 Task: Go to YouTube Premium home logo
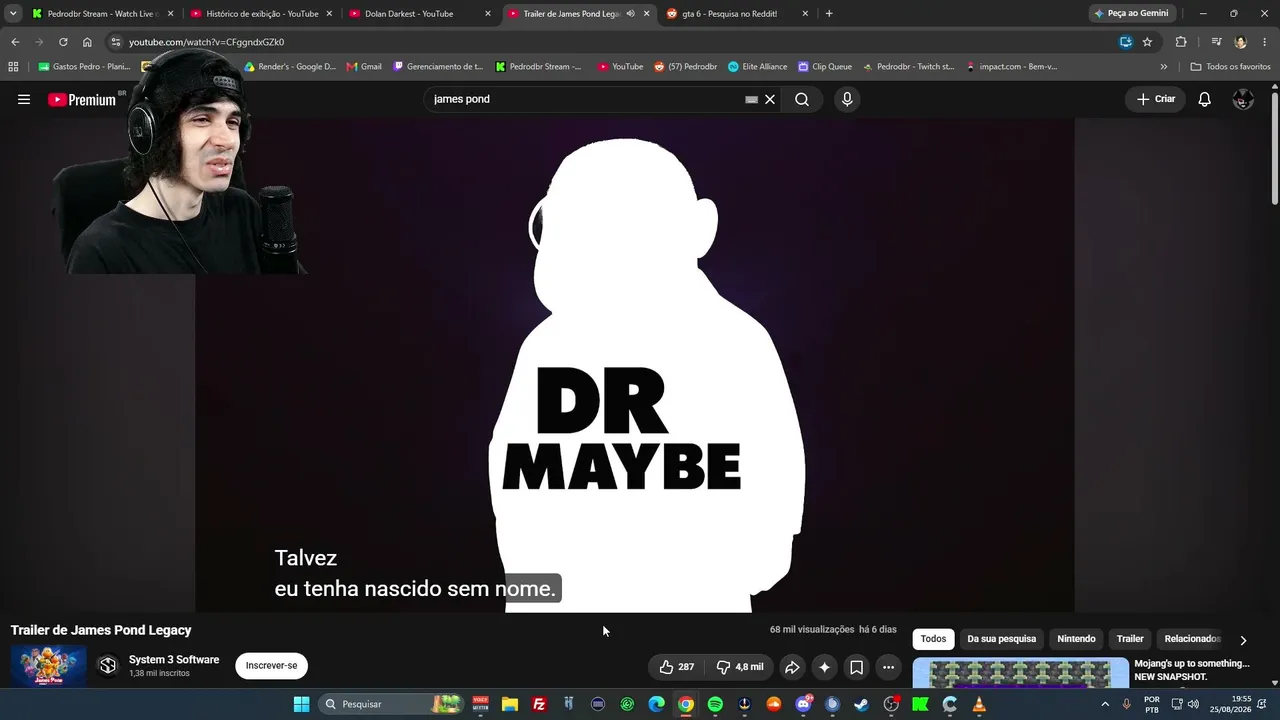click(82, 99)
